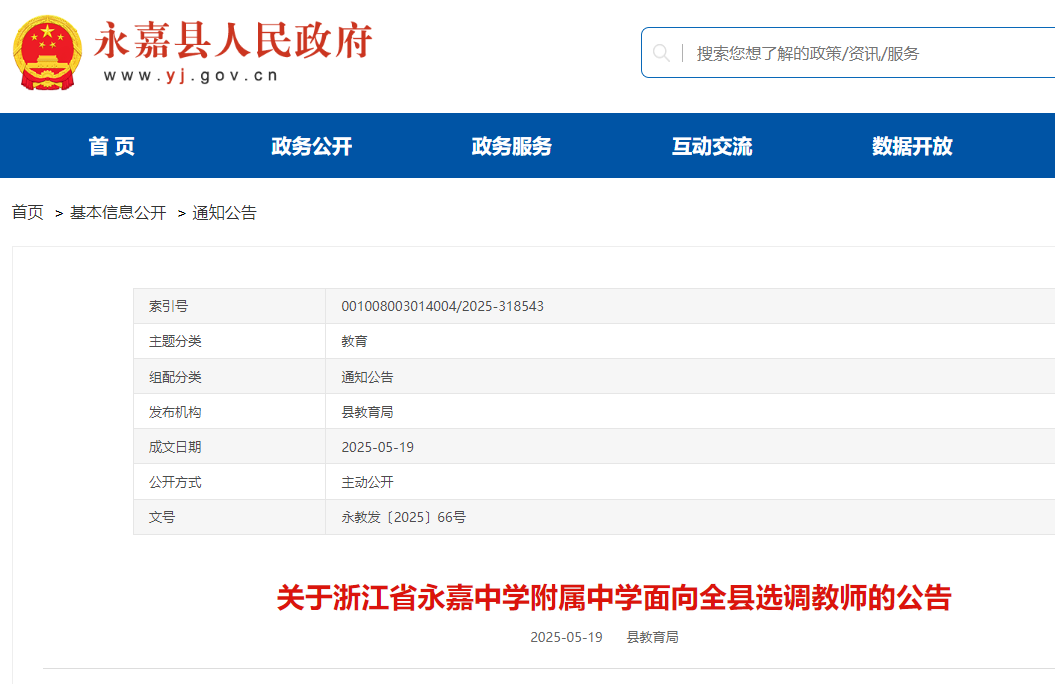Click date 2025-05-19 below the headline

coord(567,637)
